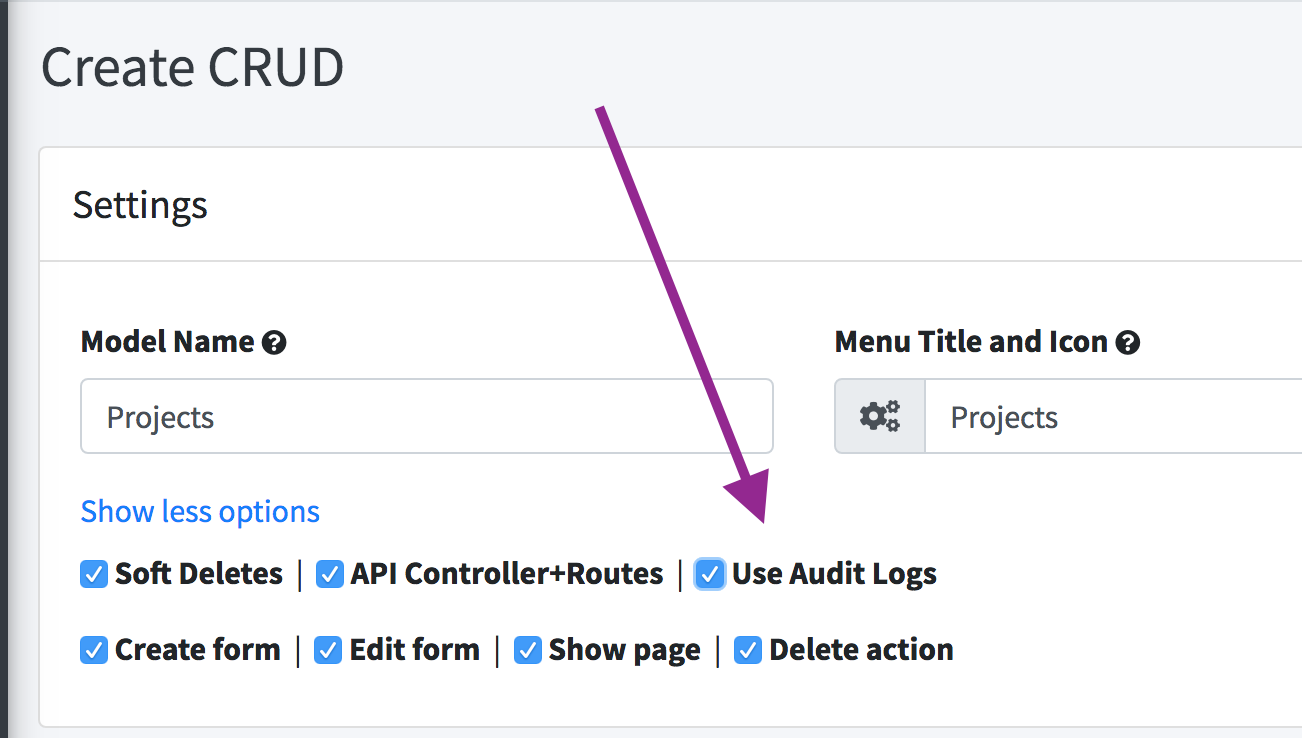Viewport: 1302px width, 738px height.
Task: Uncheck the API Controller+Routes checkbox
Action: pos(329,574)
